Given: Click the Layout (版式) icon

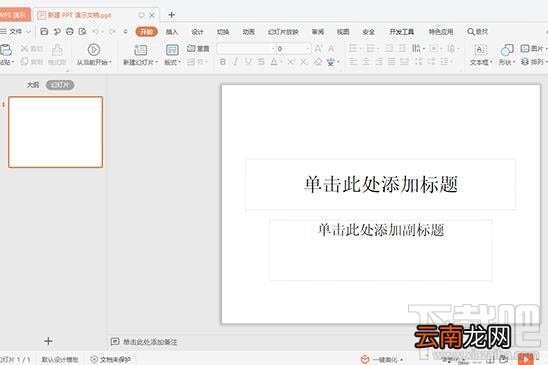Looking at the screenshot, I should click(x=172, y=50).
